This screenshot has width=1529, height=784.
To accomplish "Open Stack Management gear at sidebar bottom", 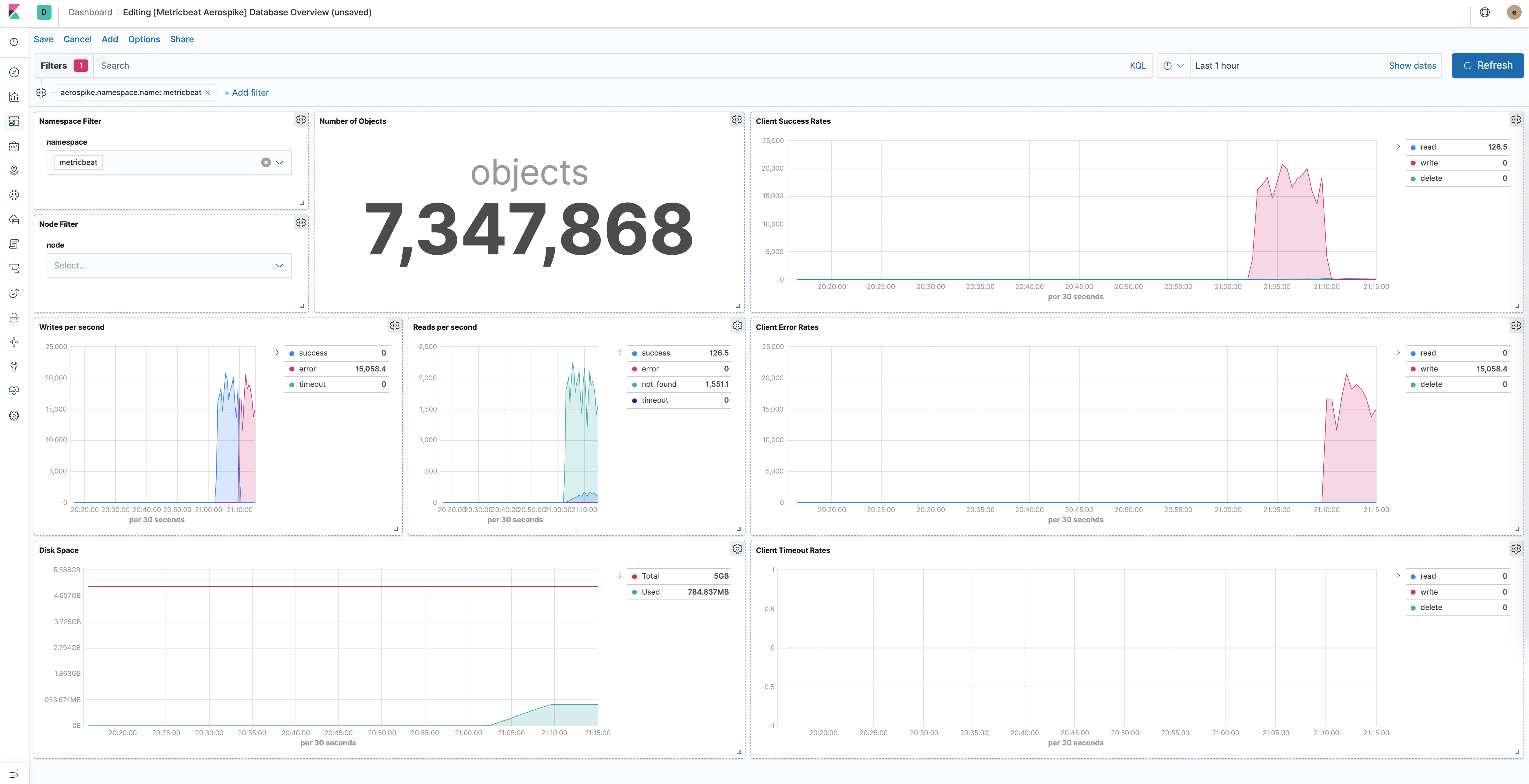I will pyautogui.click(x=14, y=415).
